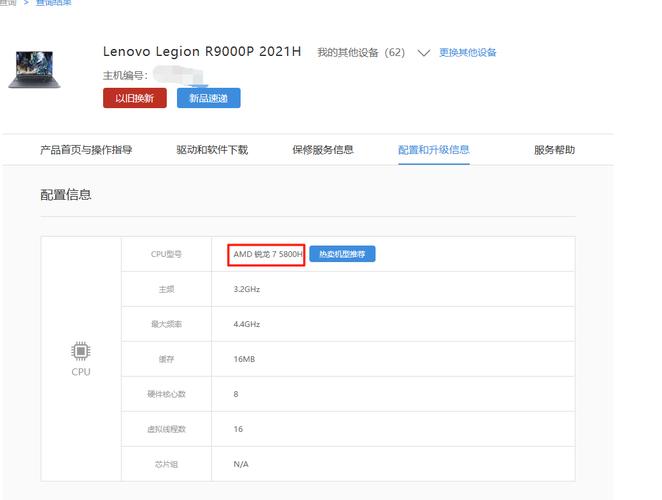Open the 驱动和软件下载 tab
This screenshot has height=500, width=662.
tap(212, 150)
